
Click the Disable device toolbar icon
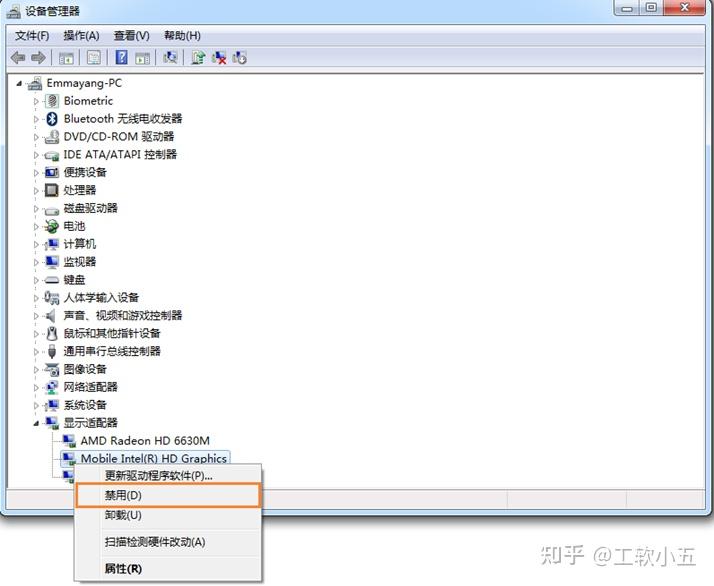coord(240,58)
